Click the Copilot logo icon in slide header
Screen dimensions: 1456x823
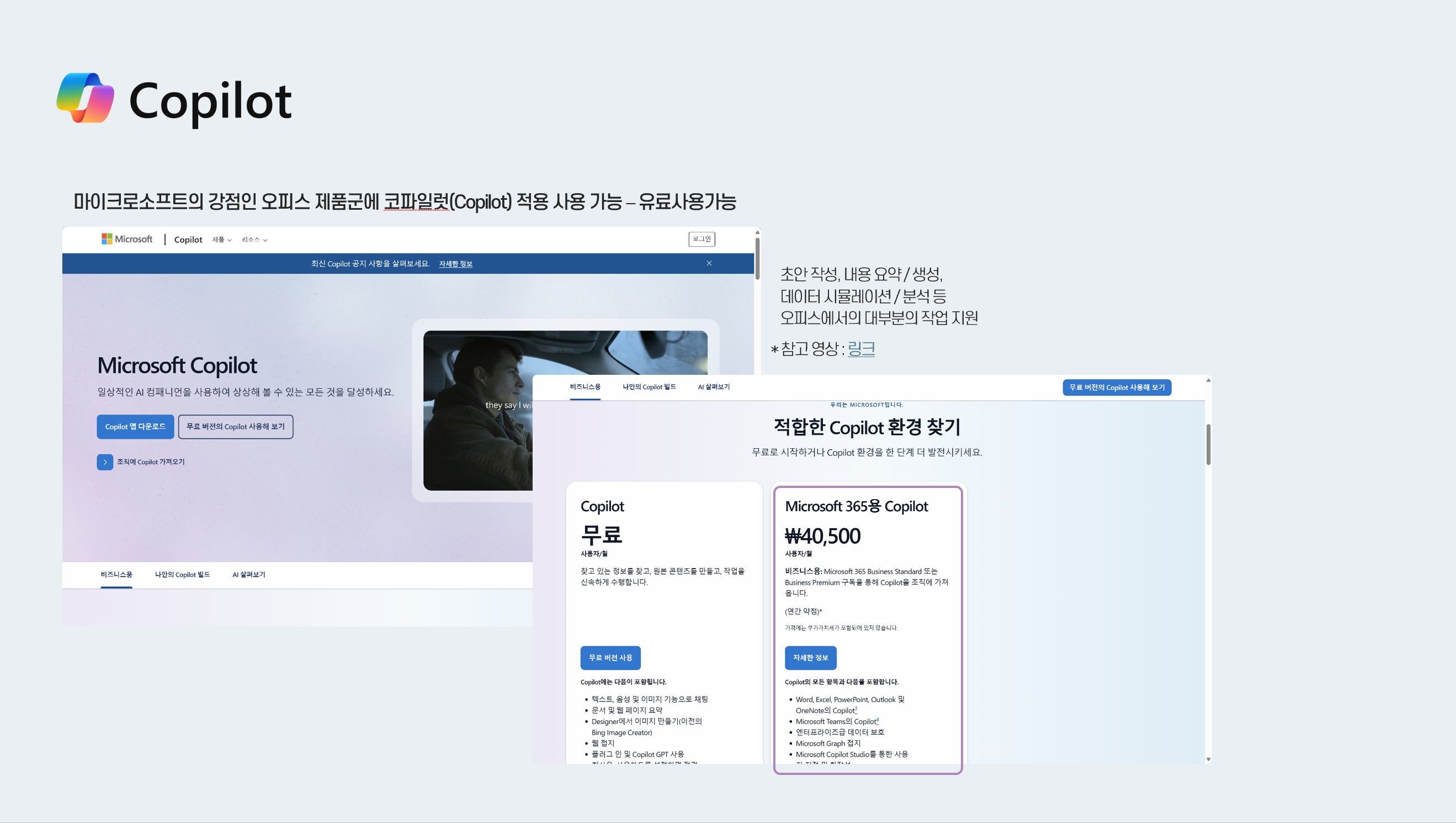coord(86,97)
